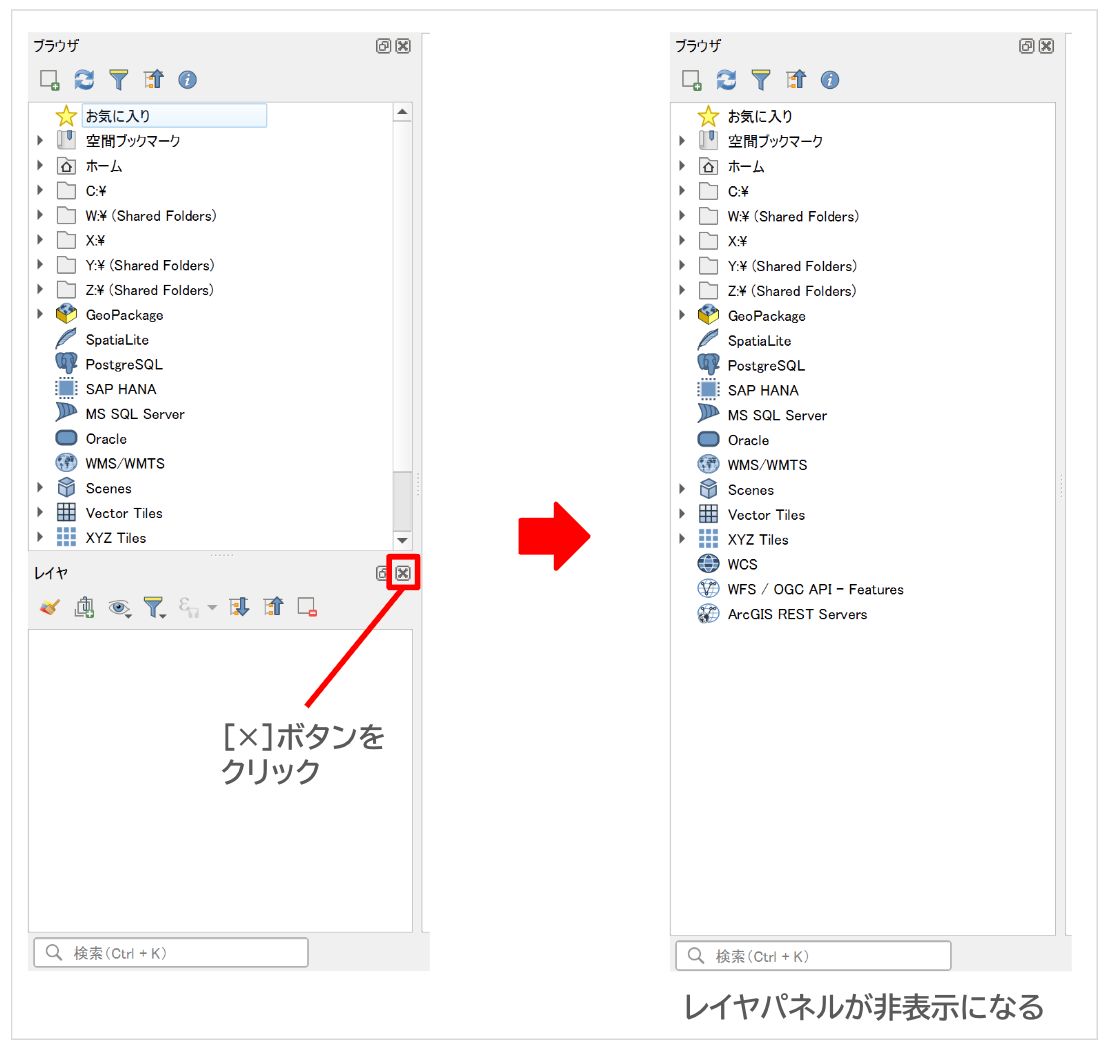
Task: Expand 空間ブックマーク in the left Browser tree
Action: point(40,141)
